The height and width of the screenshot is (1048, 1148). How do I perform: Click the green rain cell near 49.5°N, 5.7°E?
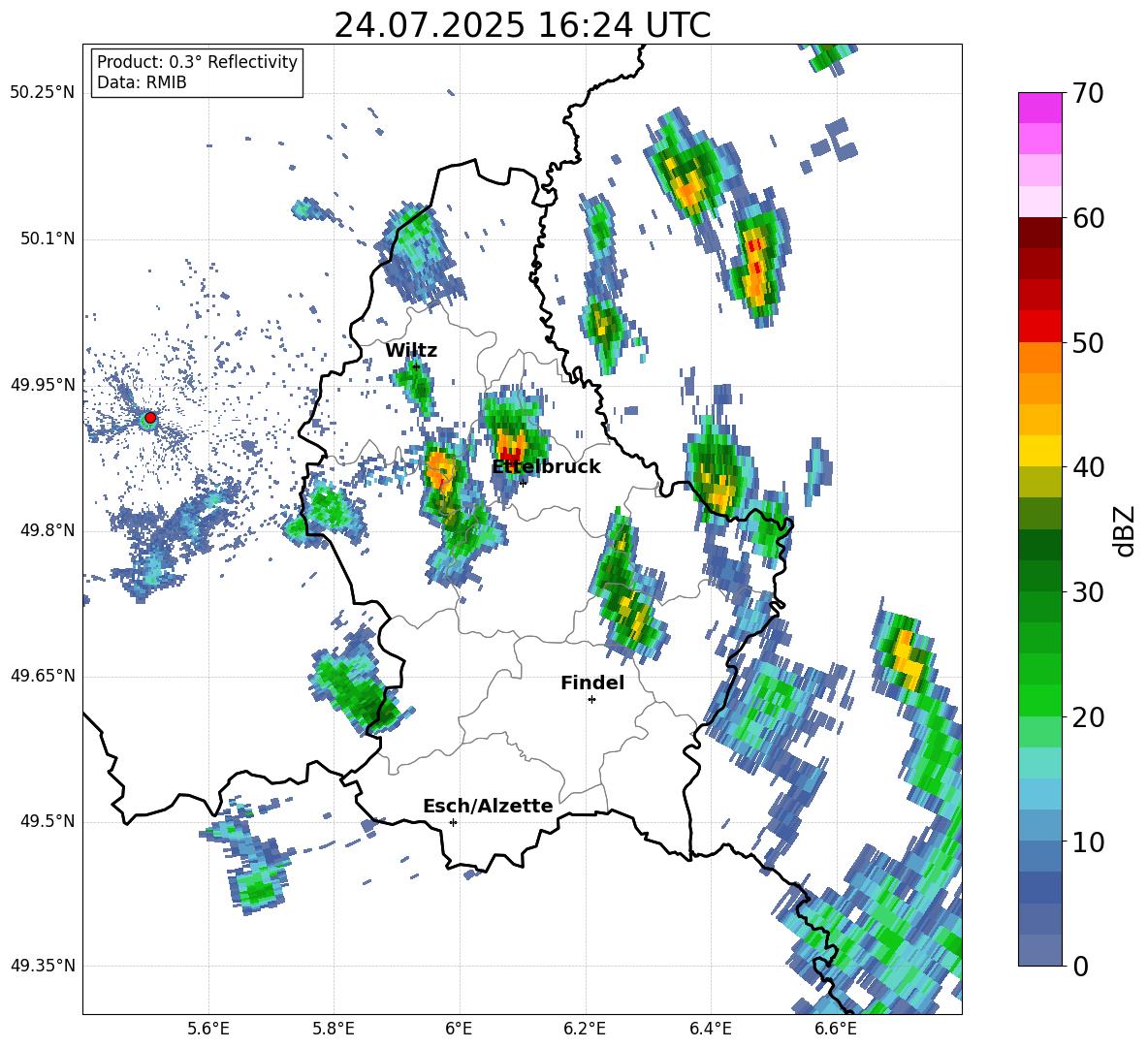(259, 889)
